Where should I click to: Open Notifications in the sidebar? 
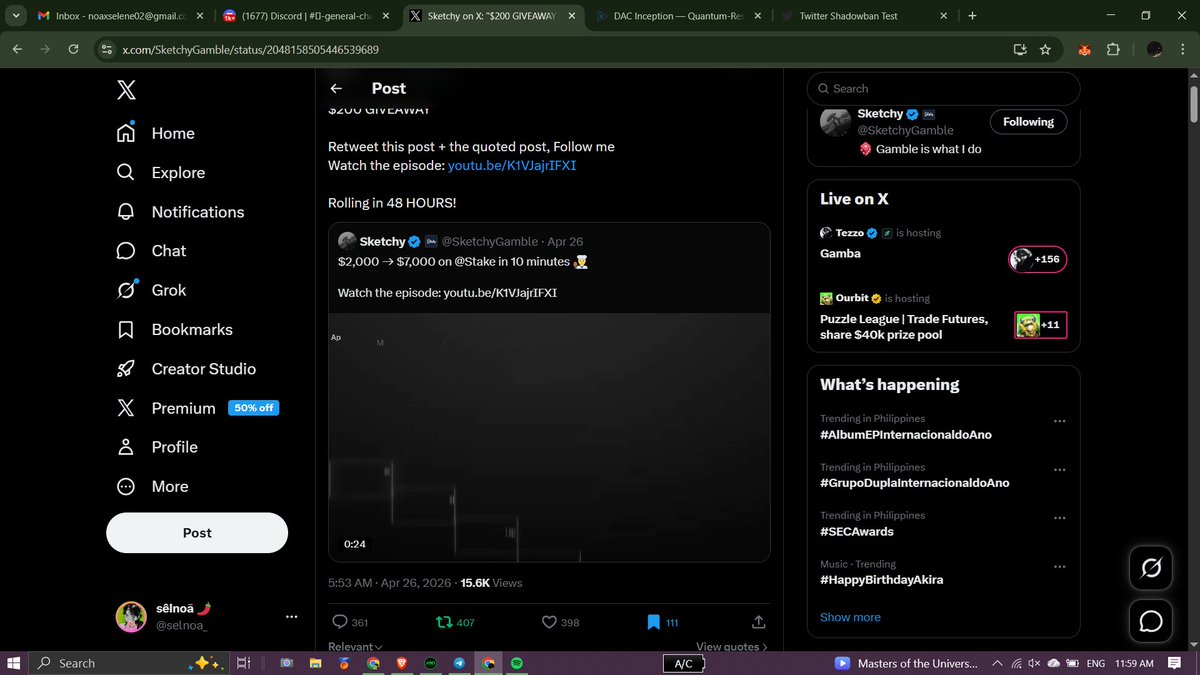pyautogui.click(x=181, y=212)
